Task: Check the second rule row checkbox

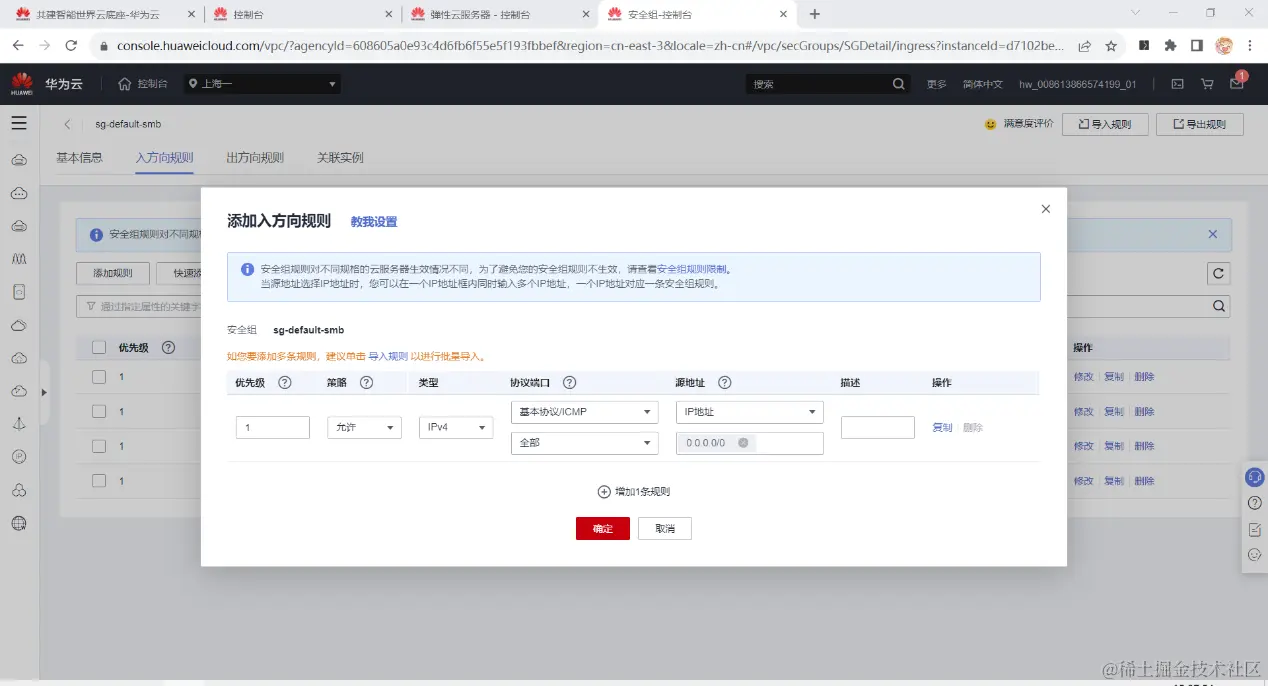Action: coord(99,411)
